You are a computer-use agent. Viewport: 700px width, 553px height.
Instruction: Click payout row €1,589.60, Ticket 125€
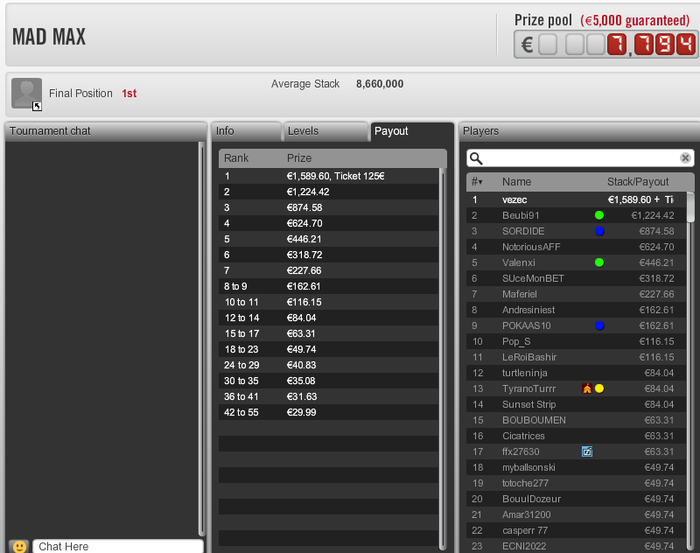pyautogui.click(x=329, y=176)
